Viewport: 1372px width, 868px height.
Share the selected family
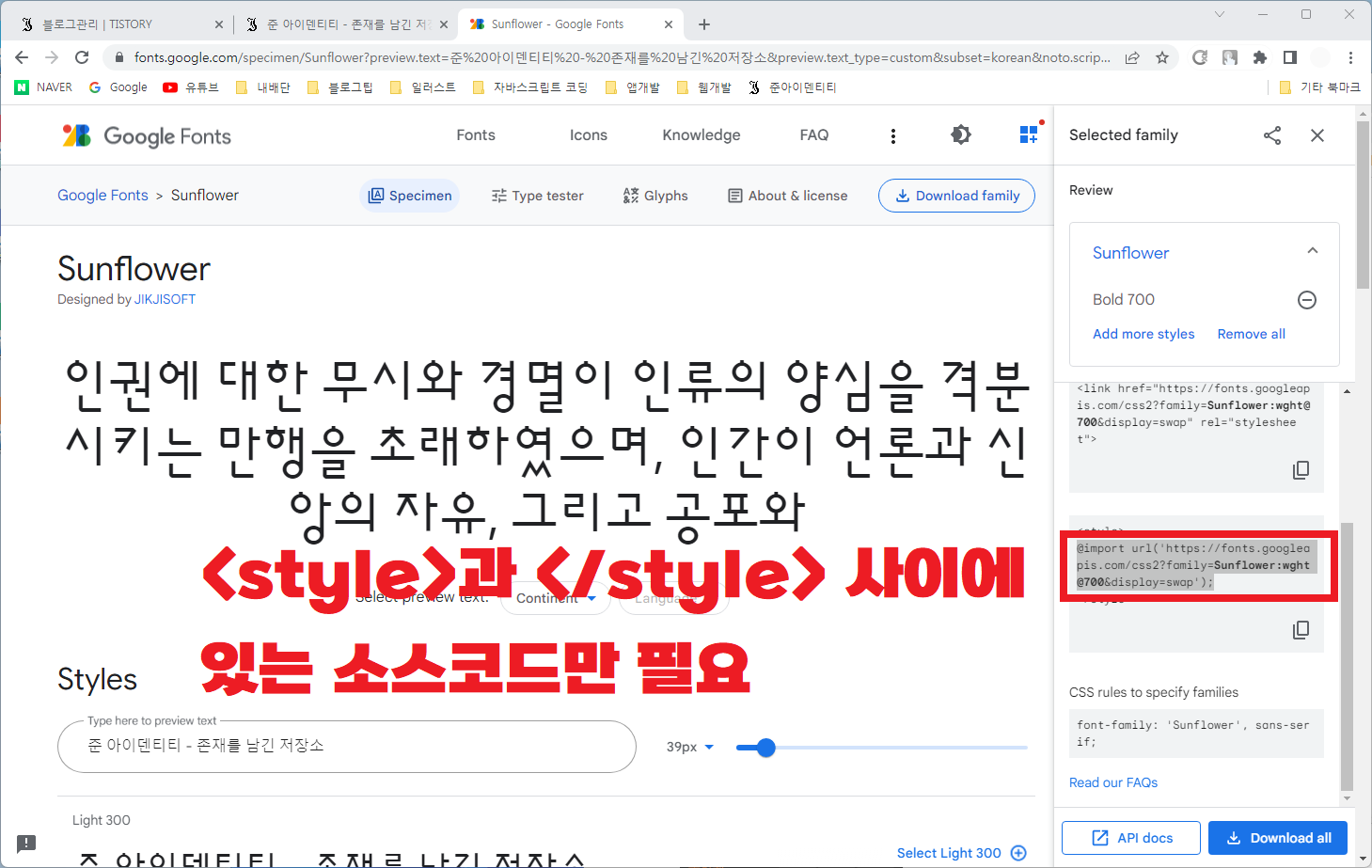click(1271, 135)
